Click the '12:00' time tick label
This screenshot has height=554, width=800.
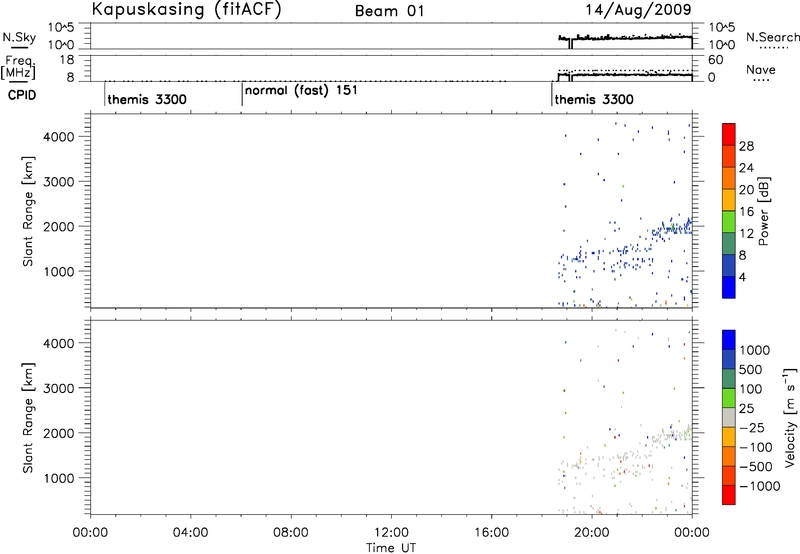click(x=391, y=533)
